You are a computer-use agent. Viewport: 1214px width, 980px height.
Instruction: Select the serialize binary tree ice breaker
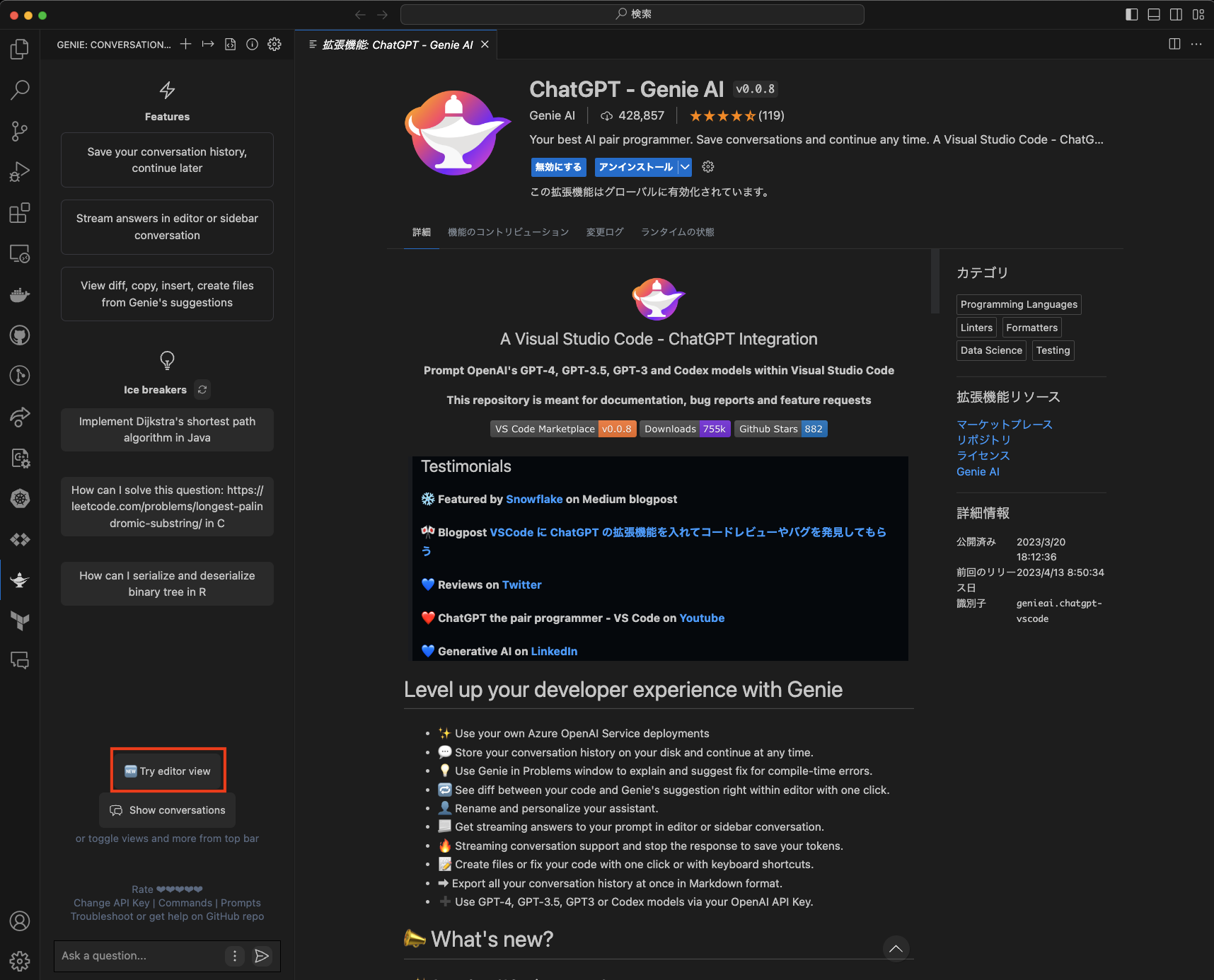tap(167, 584)
